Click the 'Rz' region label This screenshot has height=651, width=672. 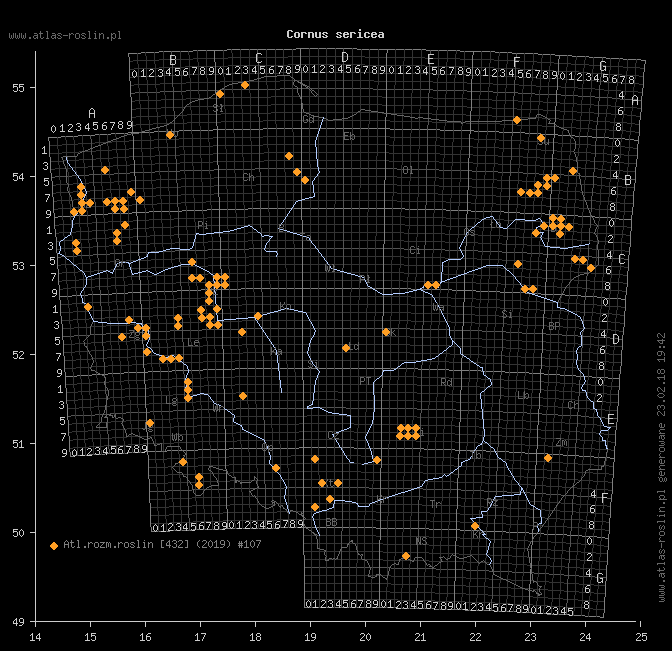[492, 503]
